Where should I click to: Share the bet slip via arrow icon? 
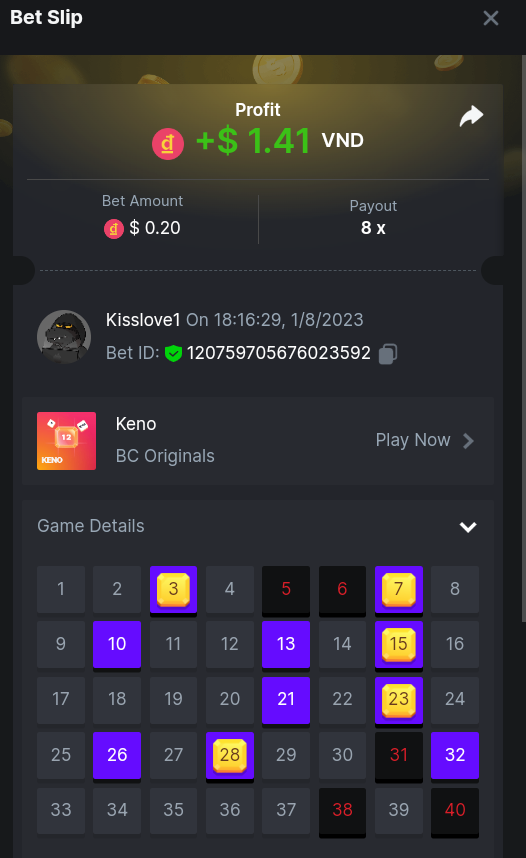471,116
